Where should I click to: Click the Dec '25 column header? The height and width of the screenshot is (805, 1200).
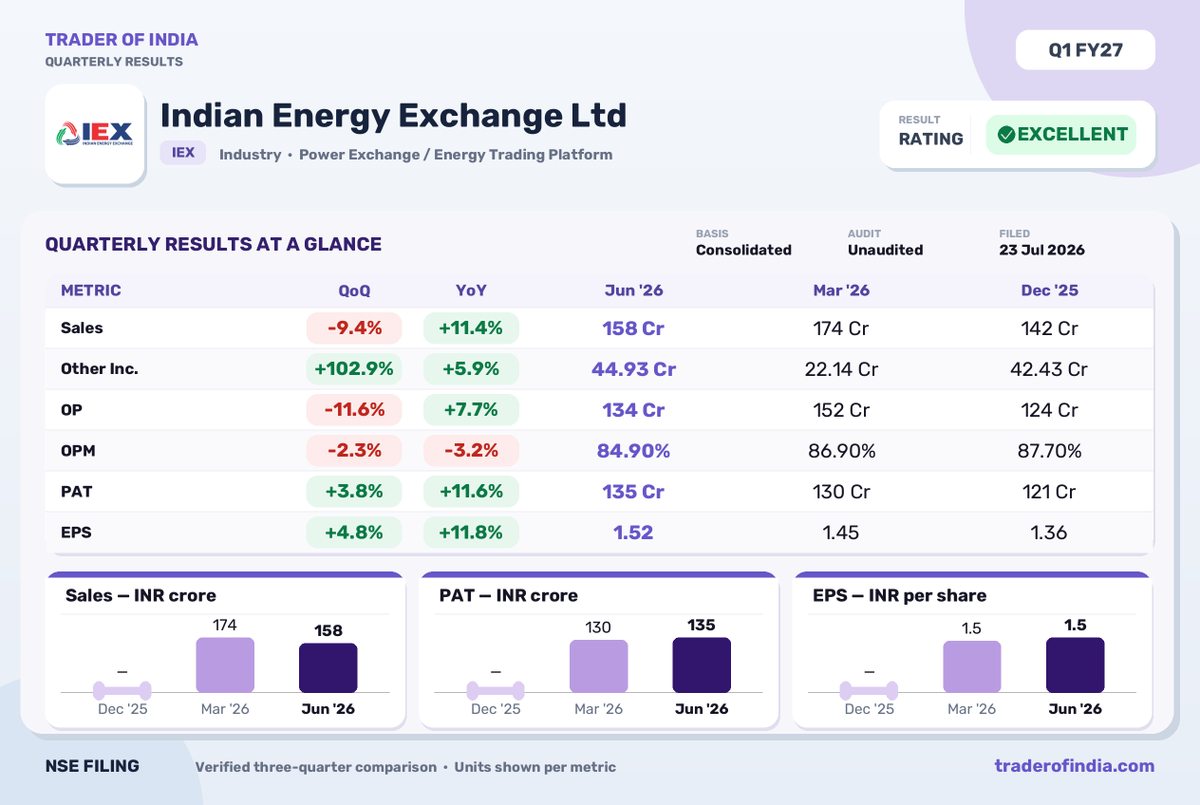coord(1049,291)
